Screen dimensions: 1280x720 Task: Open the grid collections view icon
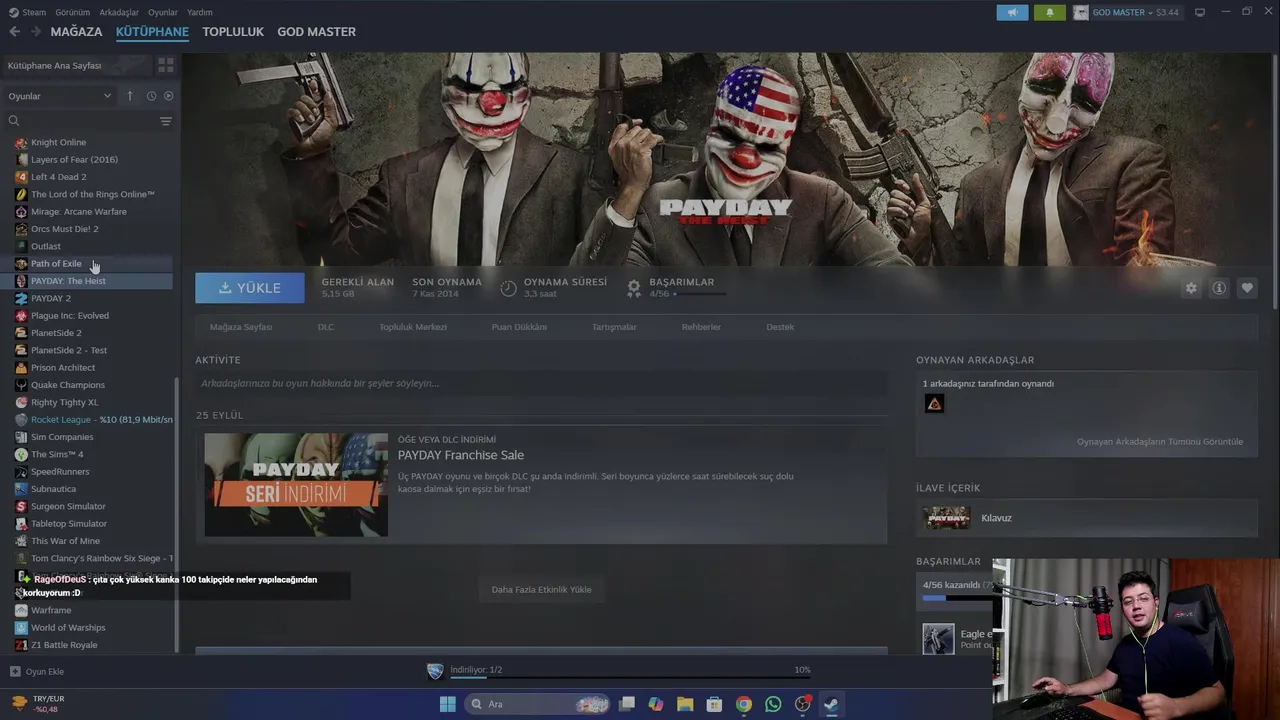(166, 65)
